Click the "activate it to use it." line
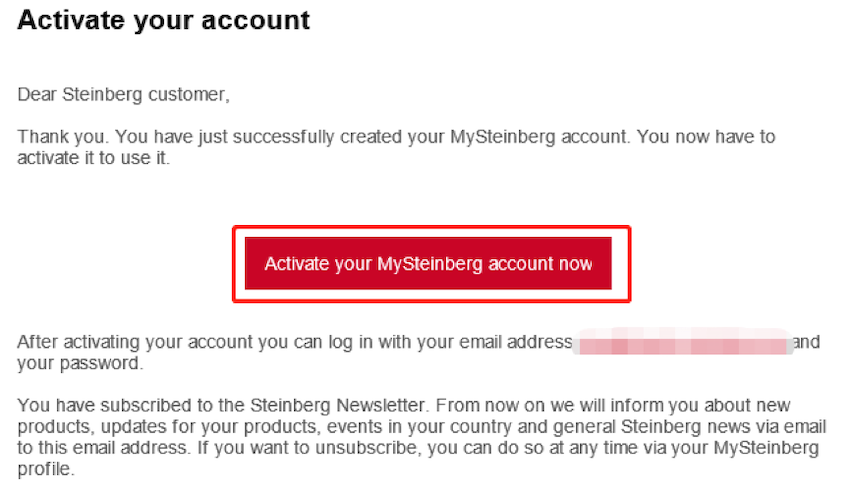 point(94,157)
